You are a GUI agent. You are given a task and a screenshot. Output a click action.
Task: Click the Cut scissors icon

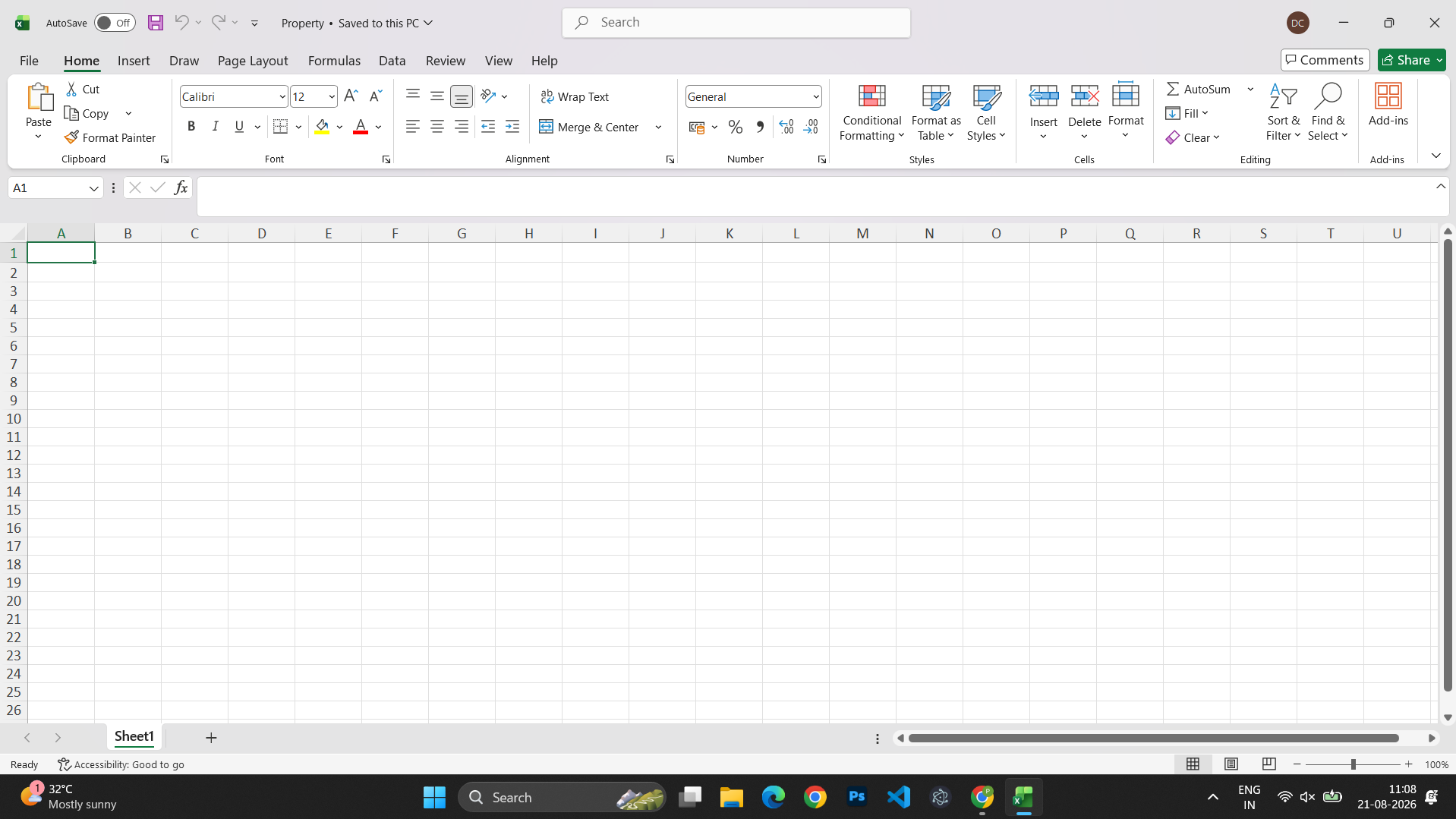pyautogui.click(x=71, y=89)
